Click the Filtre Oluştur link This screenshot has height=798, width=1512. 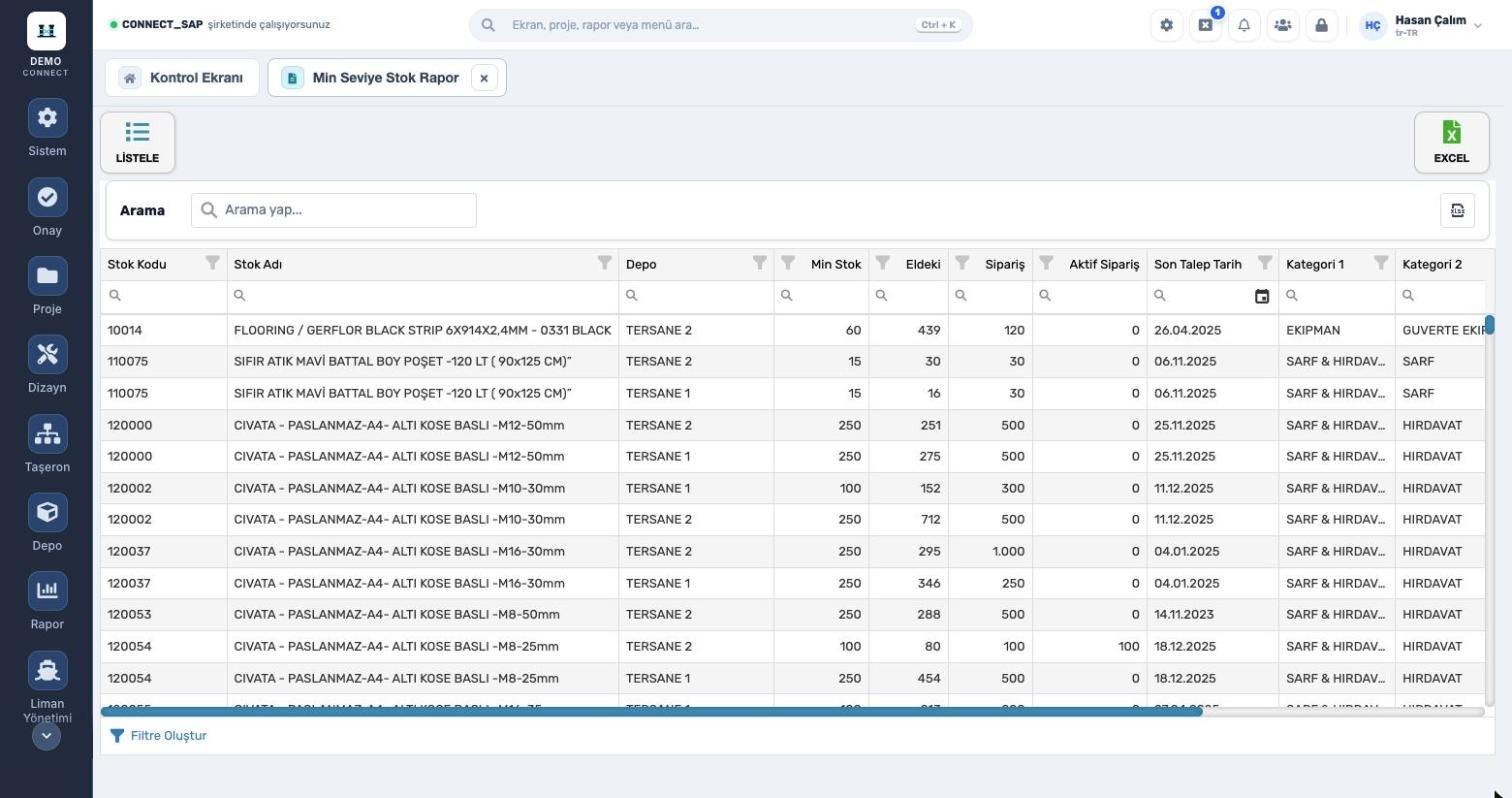coord(158,736)
